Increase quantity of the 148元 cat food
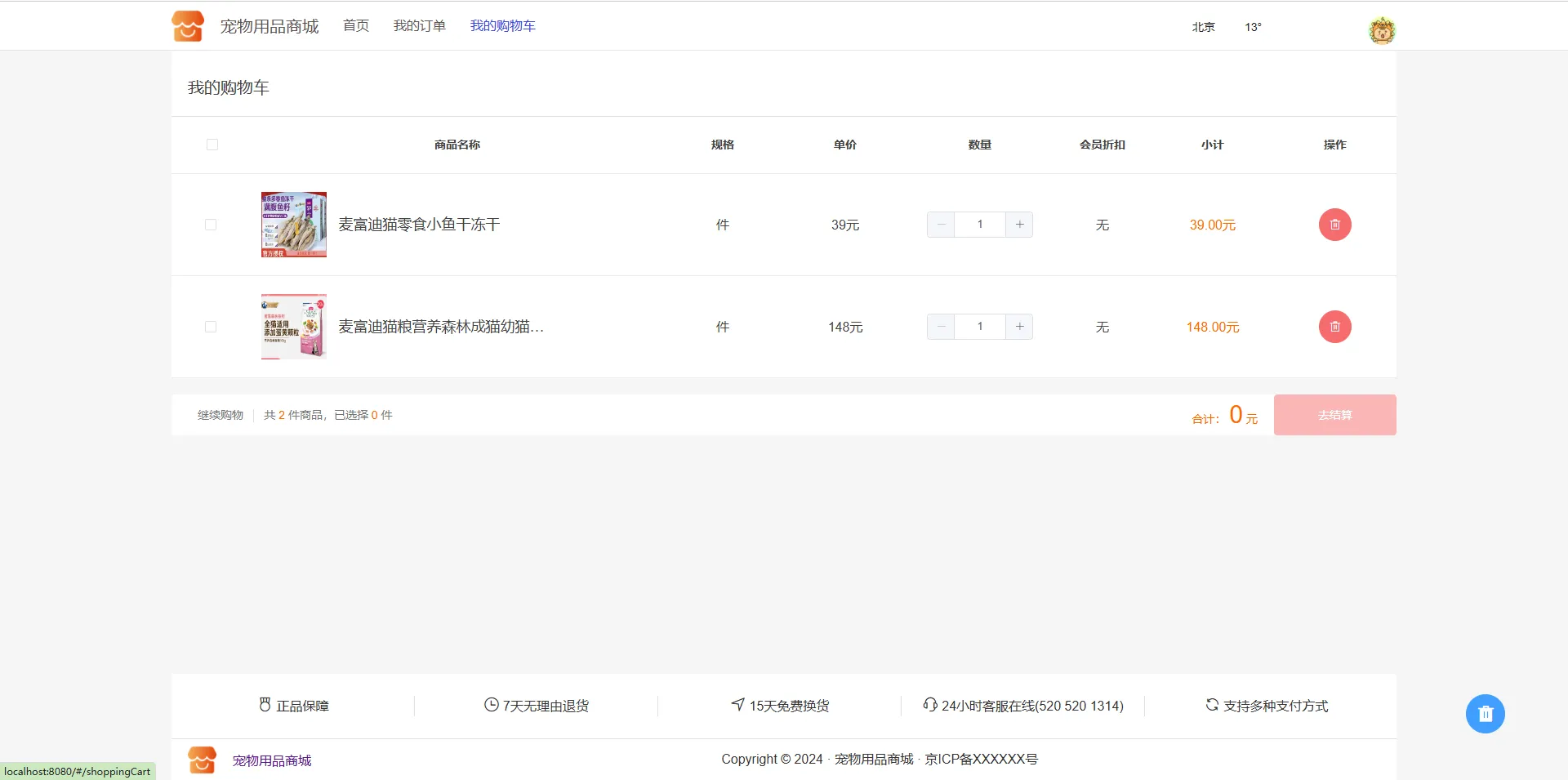This screenshot has height=780, width=1568. (x=1019, y=327)
